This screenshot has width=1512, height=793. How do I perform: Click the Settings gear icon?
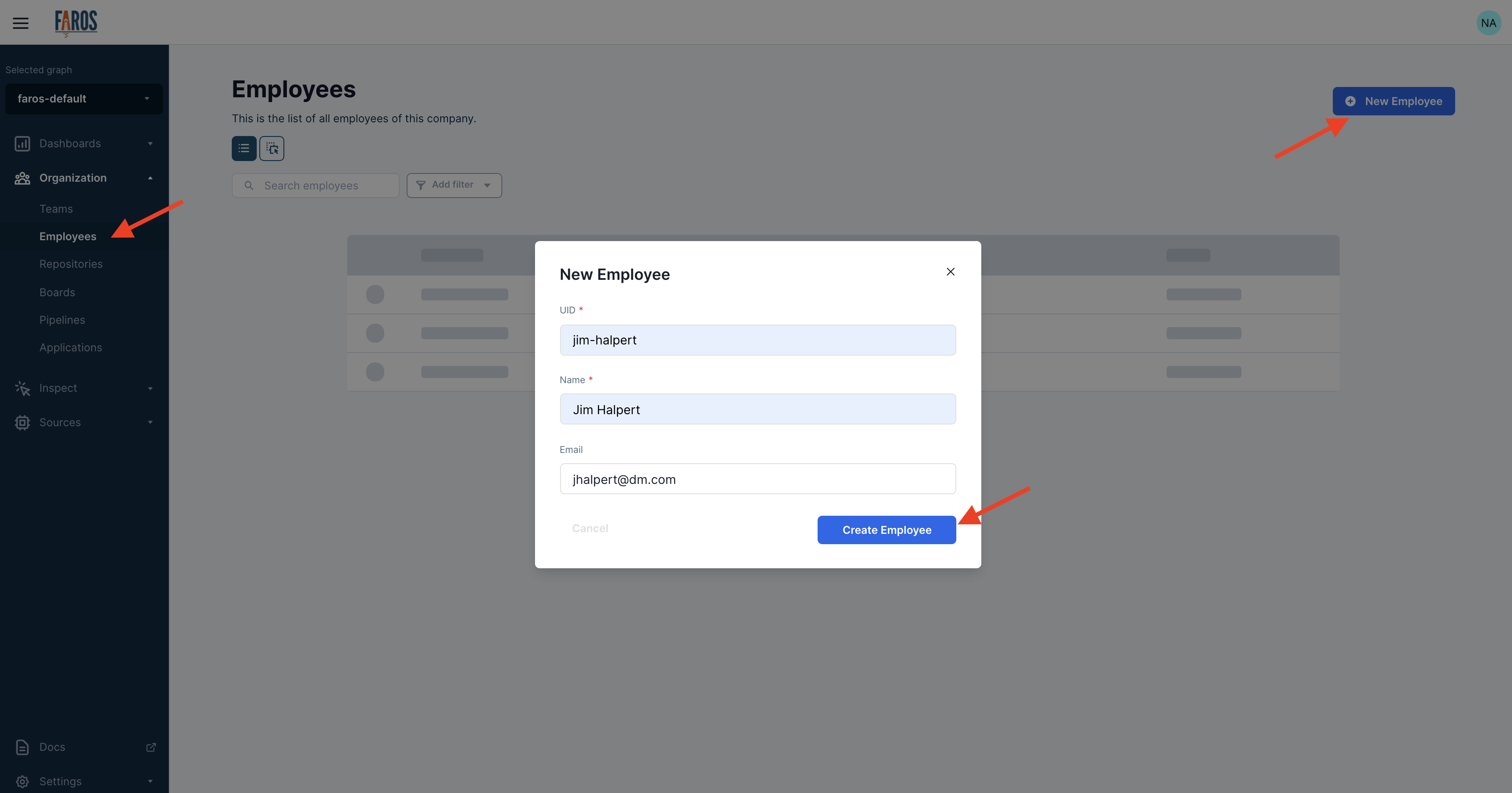click(x=22, y=781)
